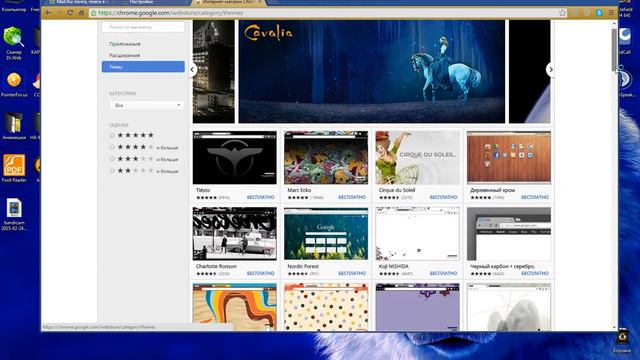This screenshot has height=360, width=640.
Task: Click the Charlotte Ronson title text
Action: click(x=216, y=266)
